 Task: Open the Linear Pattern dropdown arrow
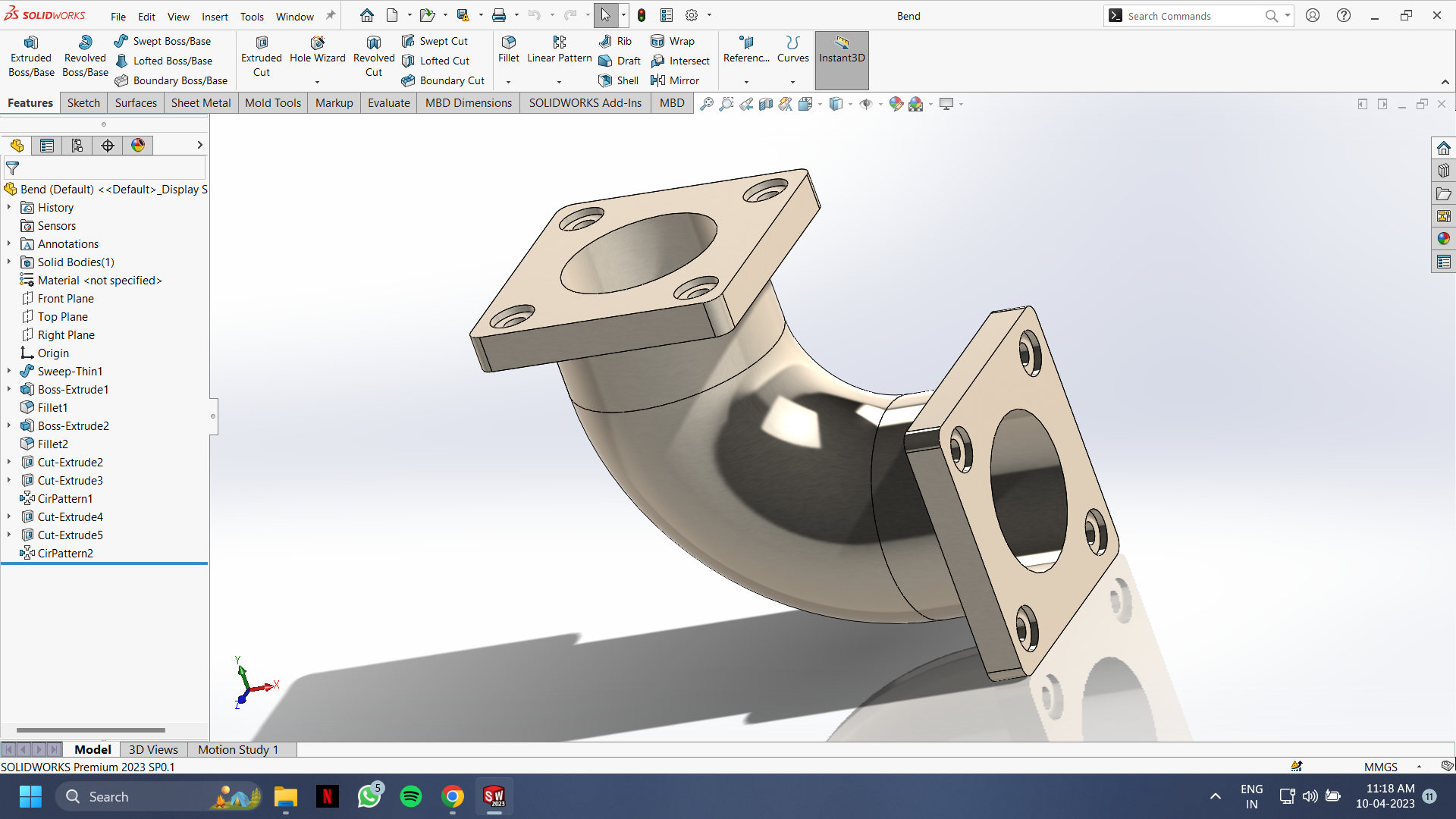point(559,82)
